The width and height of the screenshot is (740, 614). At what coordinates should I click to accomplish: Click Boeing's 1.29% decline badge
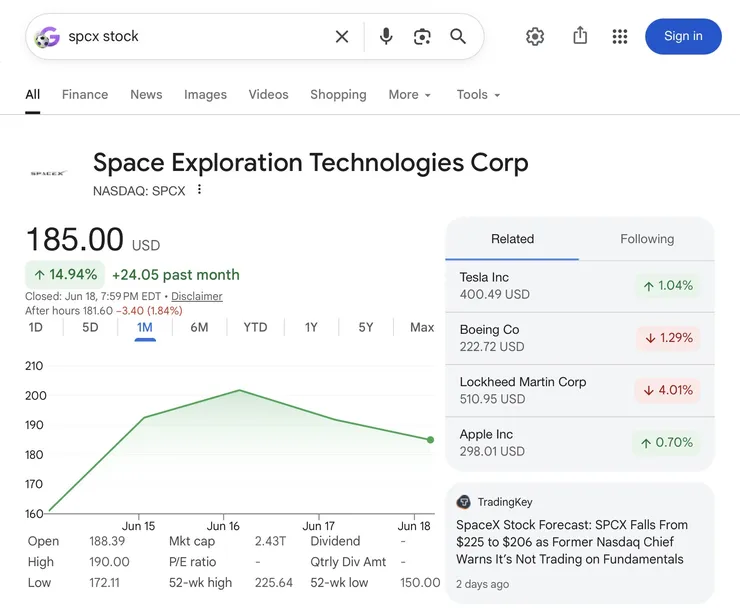[x=668, y=338]
